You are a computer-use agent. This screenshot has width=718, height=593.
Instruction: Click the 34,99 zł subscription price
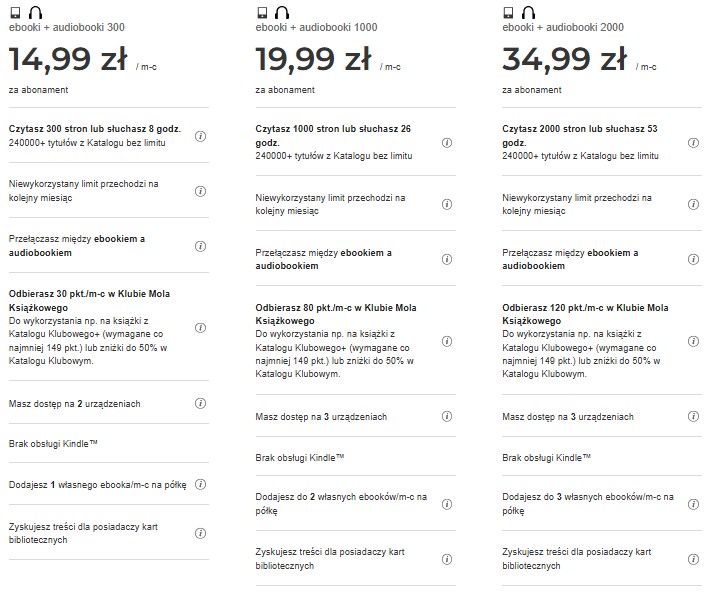[564, 60]
